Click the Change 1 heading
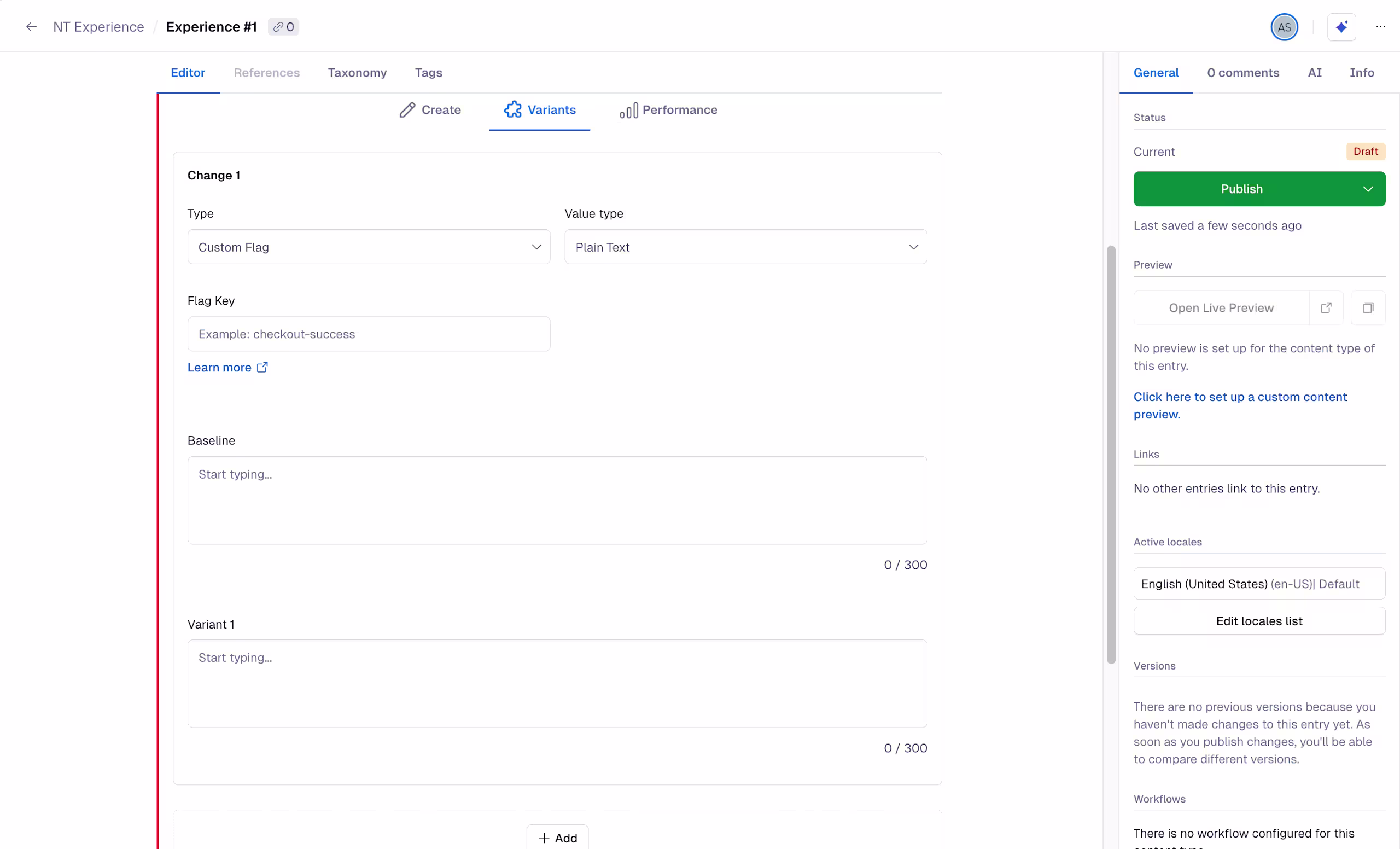The image size is (1400, 849). point(214,175)
